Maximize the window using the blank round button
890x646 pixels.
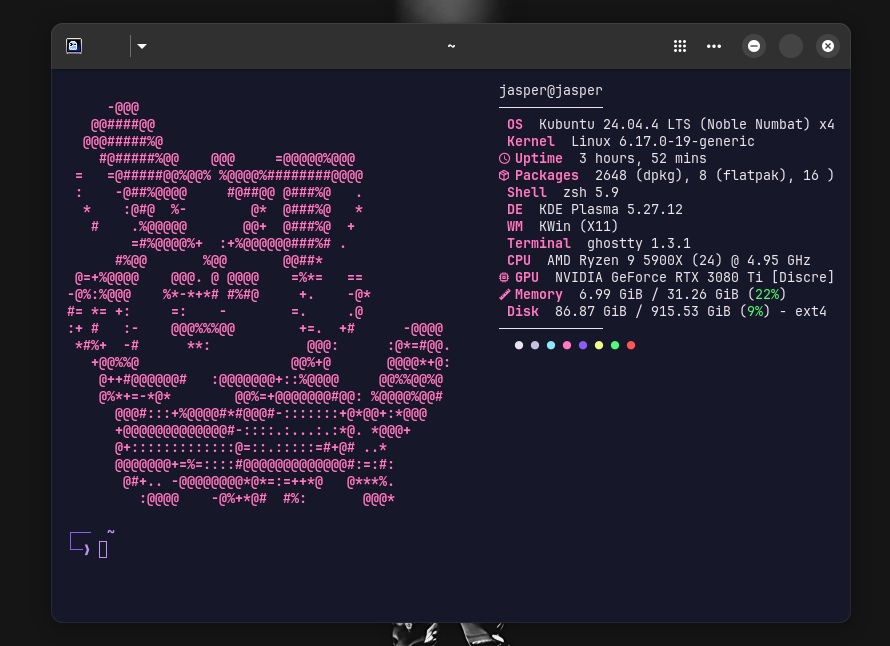791,46
